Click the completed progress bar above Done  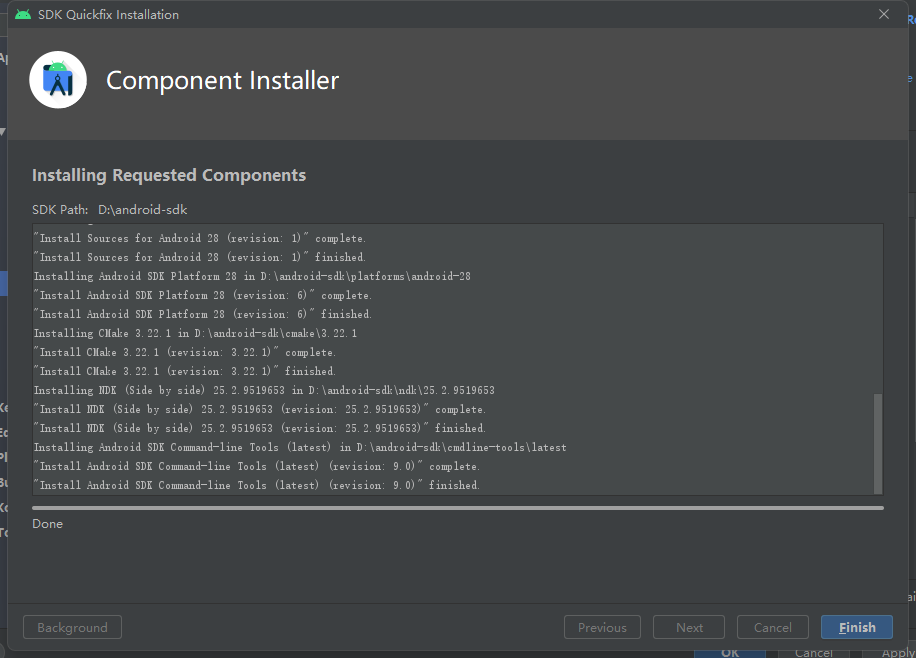457,508
